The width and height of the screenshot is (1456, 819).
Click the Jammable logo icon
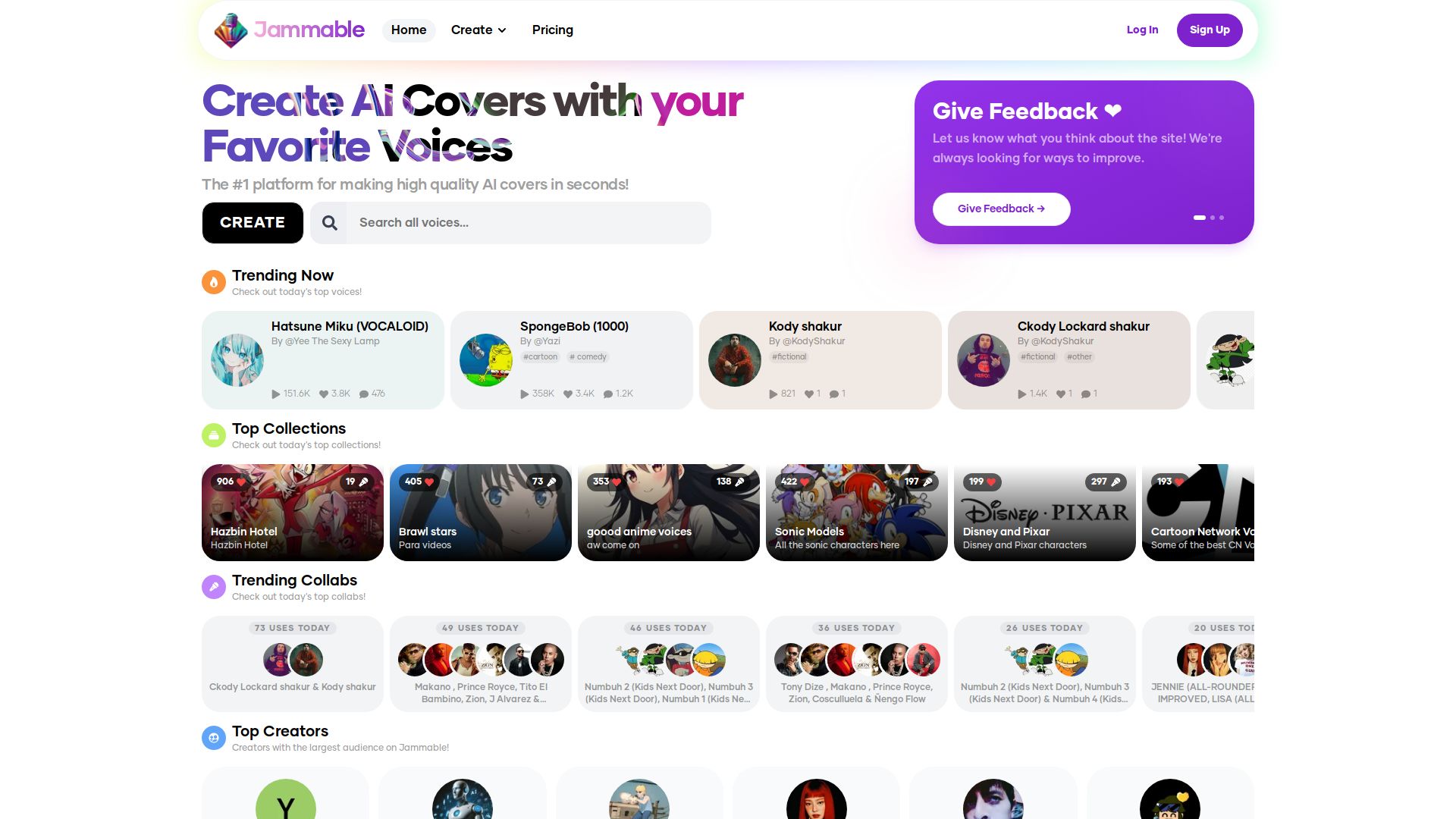(231, 30)
